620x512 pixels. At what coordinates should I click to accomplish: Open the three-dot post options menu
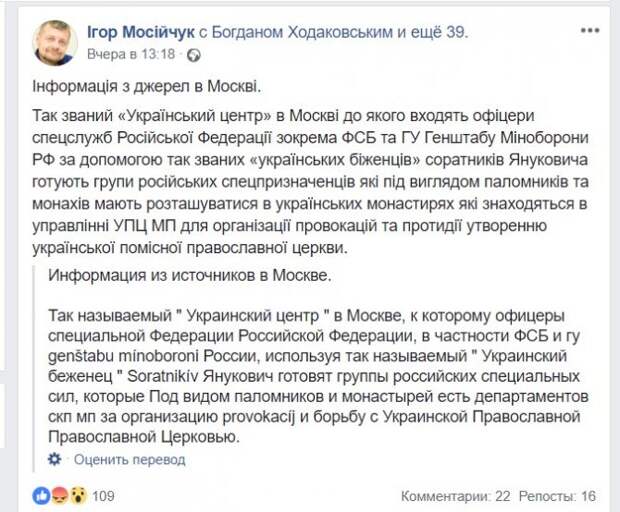(590, 30)
